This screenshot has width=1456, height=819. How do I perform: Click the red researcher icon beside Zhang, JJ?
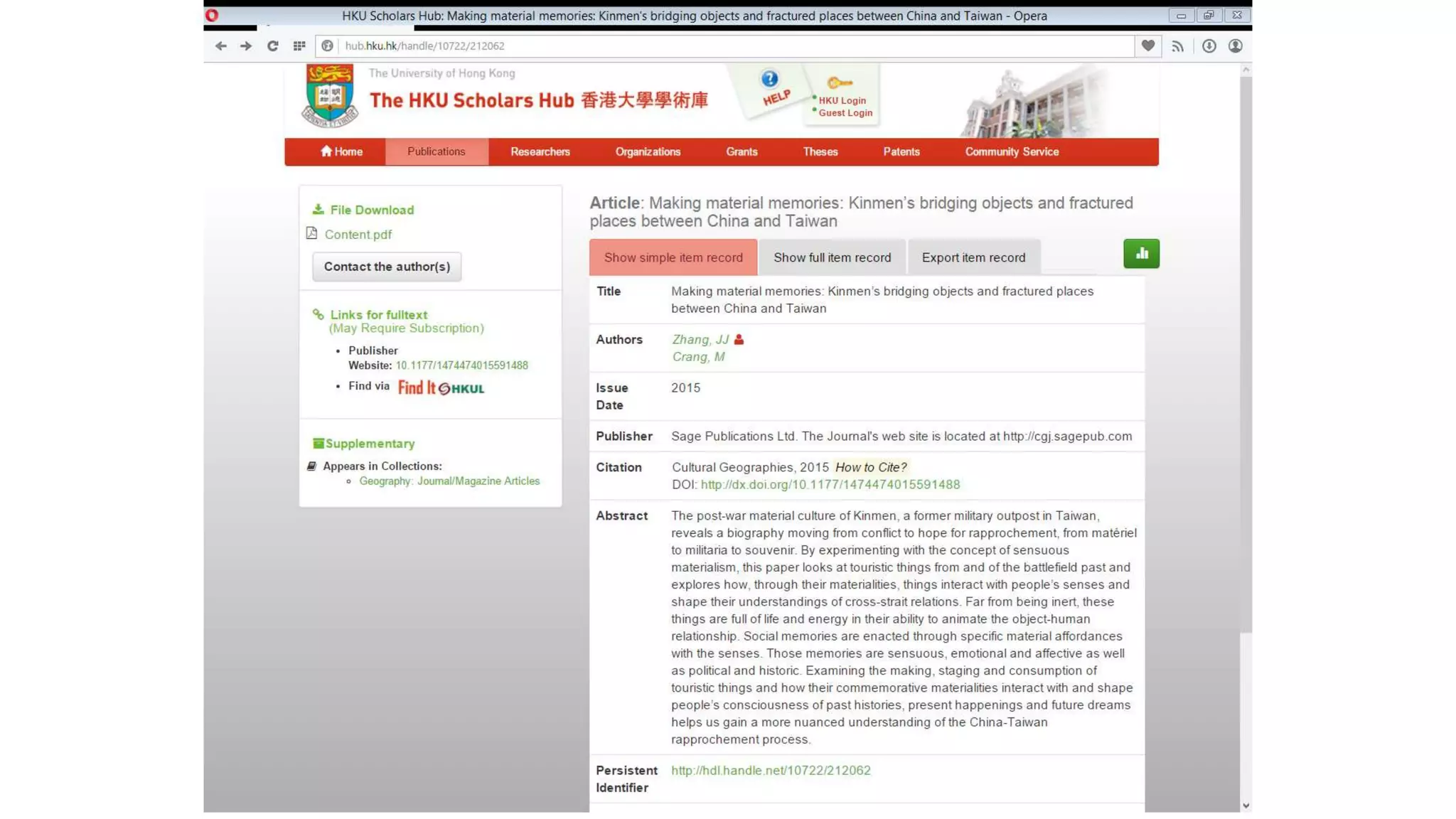tap(739, 340)
